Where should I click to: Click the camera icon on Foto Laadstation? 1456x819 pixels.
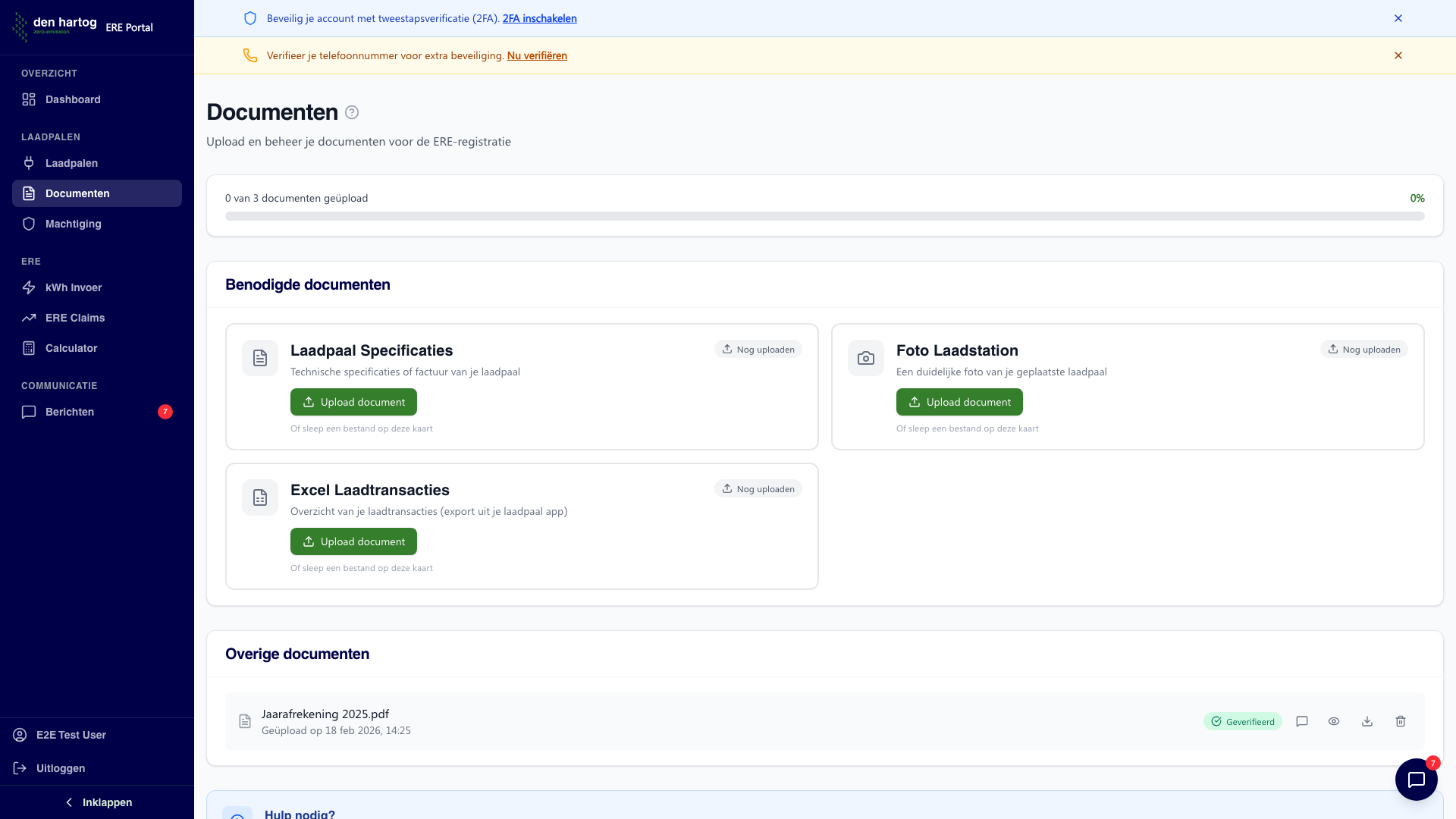[866, 358]
